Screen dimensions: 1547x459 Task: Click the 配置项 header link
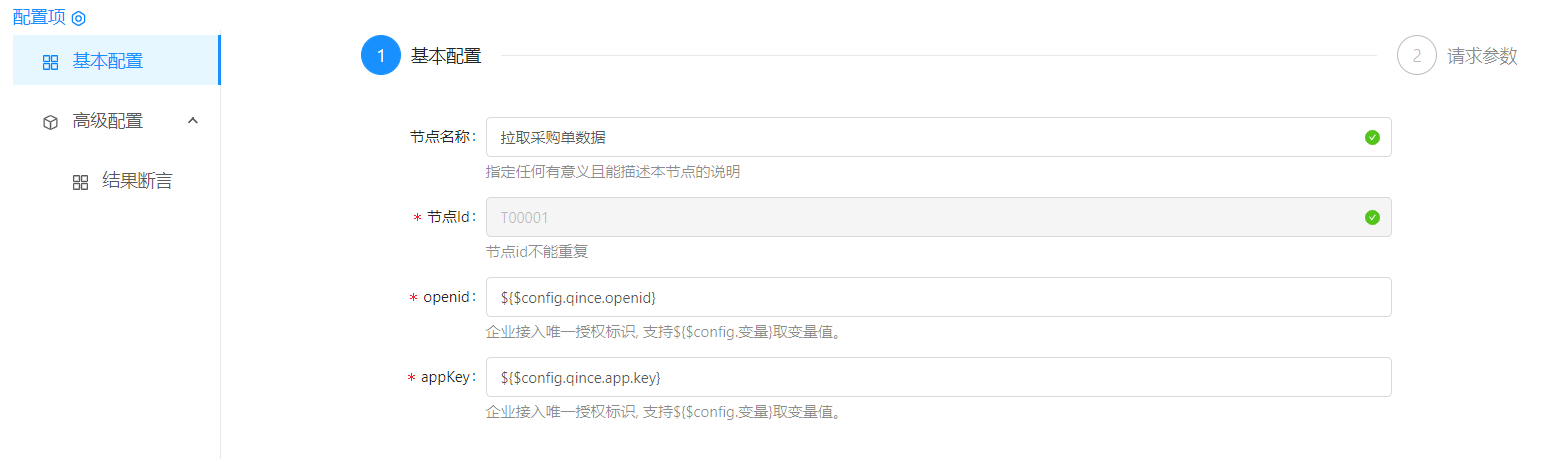(x=39, y=17)
